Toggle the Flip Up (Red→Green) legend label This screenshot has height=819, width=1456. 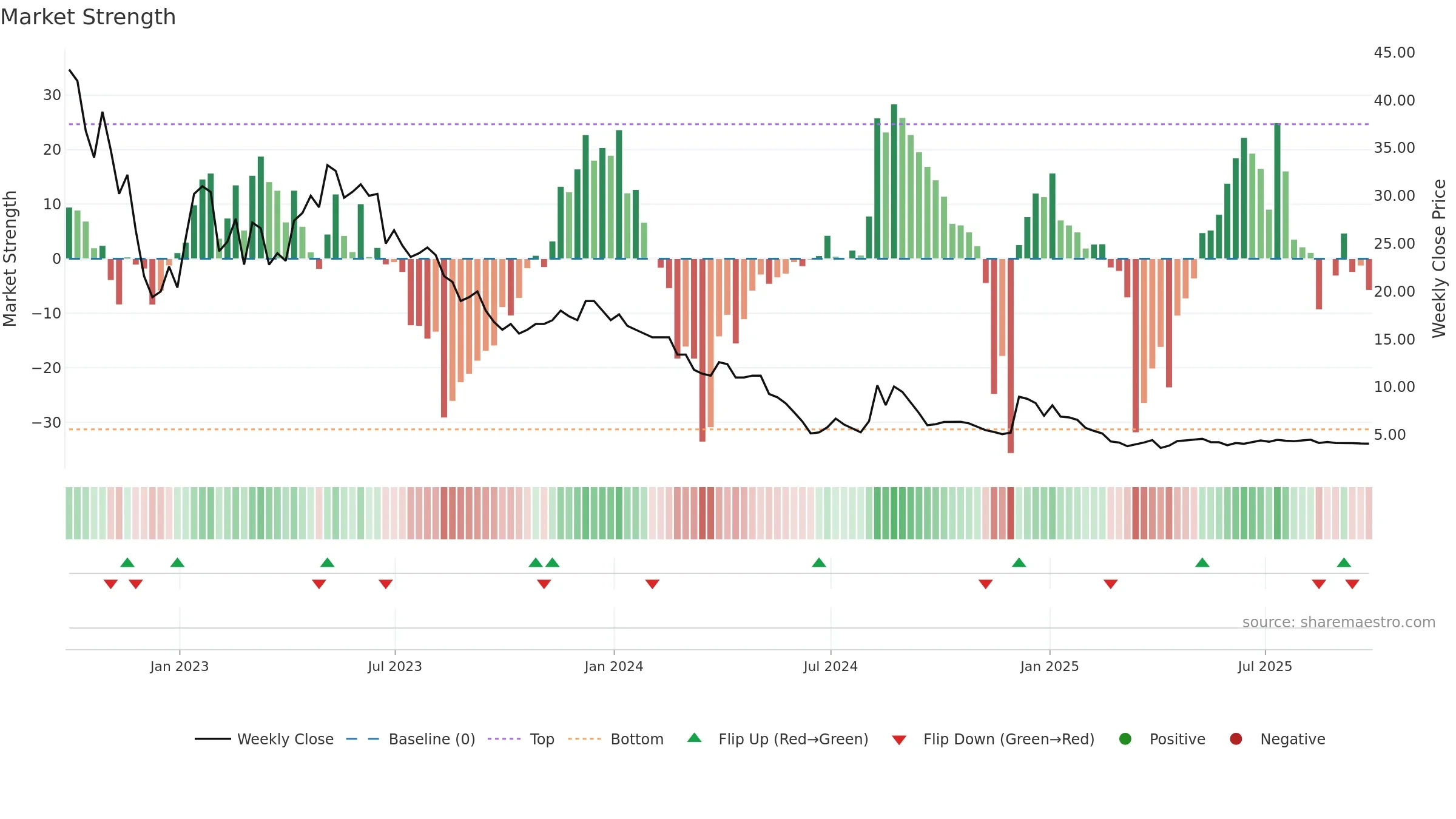794,739
